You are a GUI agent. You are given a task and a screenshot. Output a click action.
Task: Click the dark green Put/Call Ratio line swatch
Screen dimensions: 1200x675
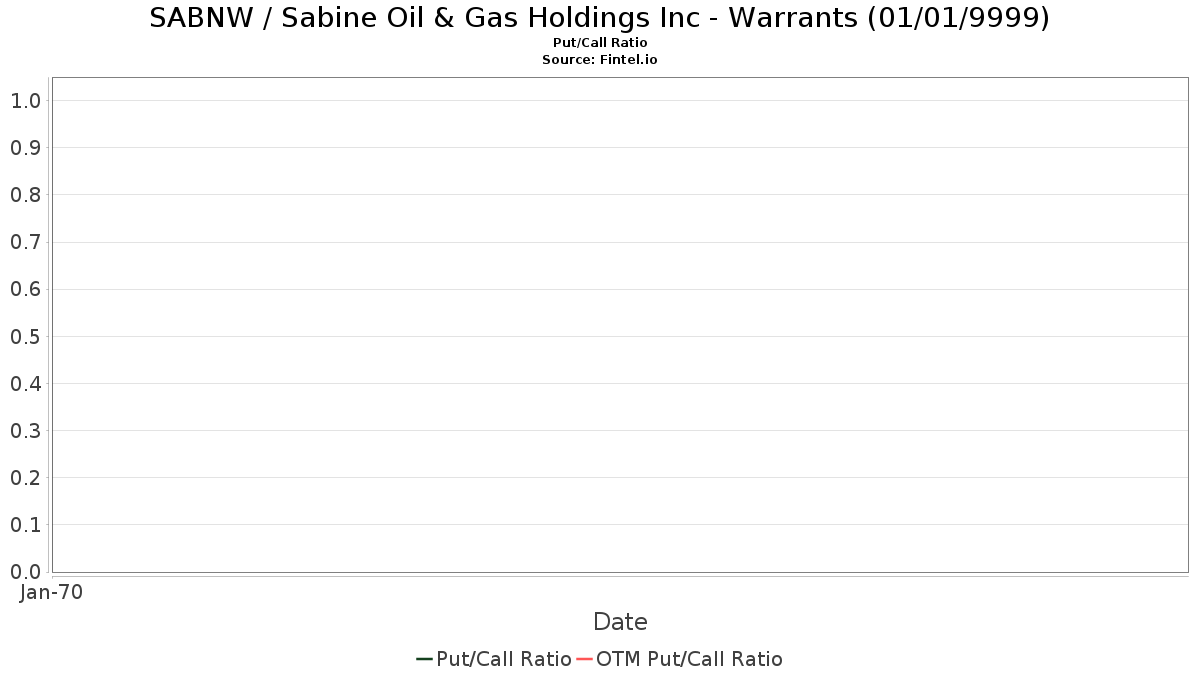click(424, 659)
